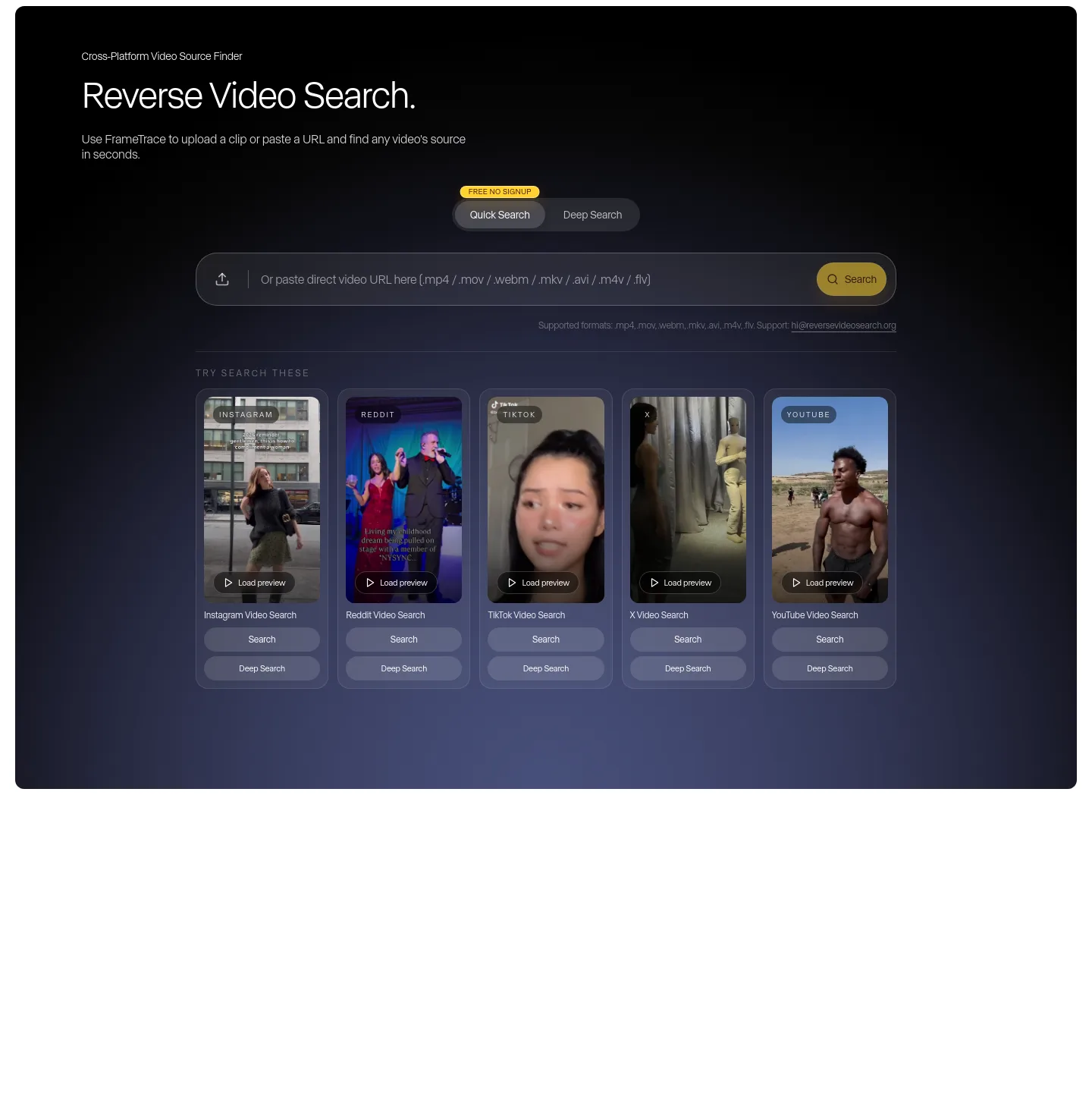Click Deep Search under Reddit Video Search
Image resolution: width=1092 pixels, height=1100 pixels.
coord(403,668)
